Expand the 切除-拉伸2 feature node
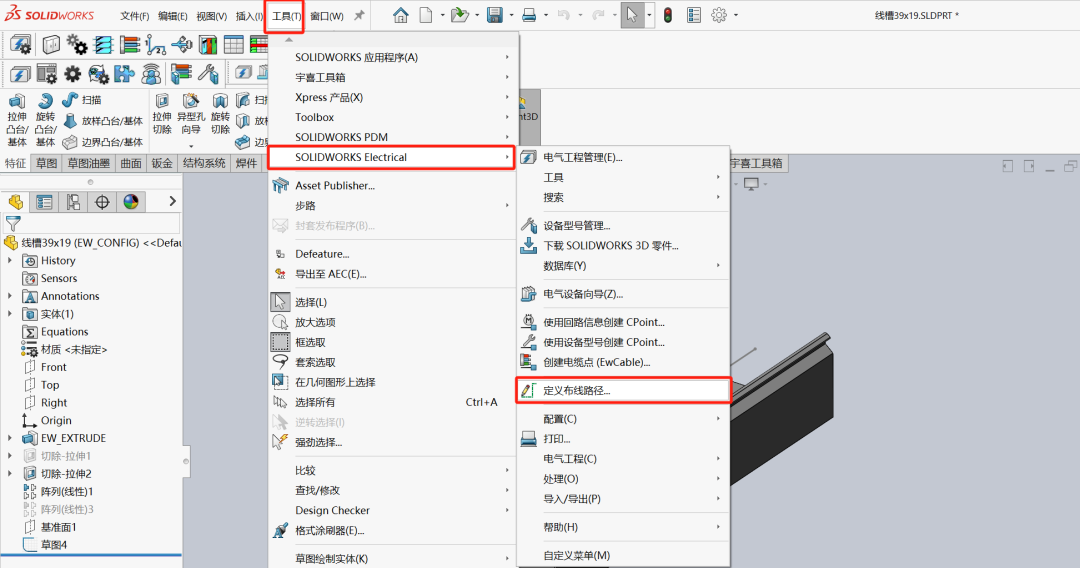 tap(10, 474)
